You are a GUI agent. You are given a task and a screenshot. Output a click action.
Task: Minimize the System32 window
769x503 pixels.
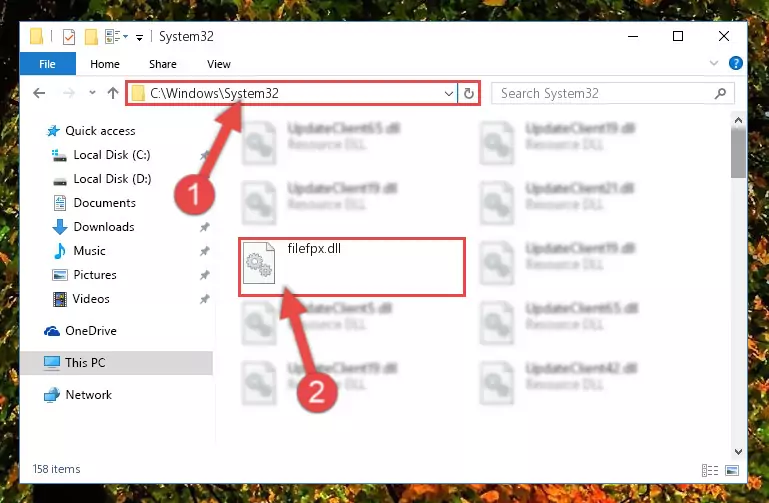[633, 36]
